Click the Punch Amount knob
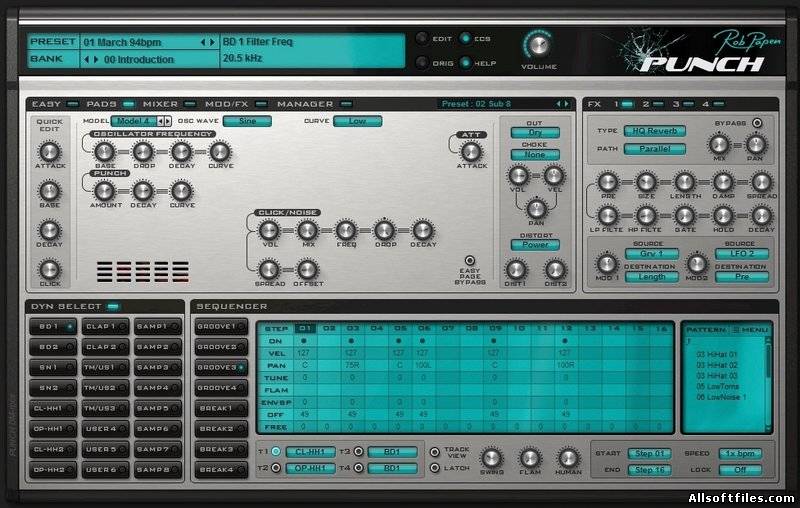Screen dimensions: 800x508 point(105,191)
